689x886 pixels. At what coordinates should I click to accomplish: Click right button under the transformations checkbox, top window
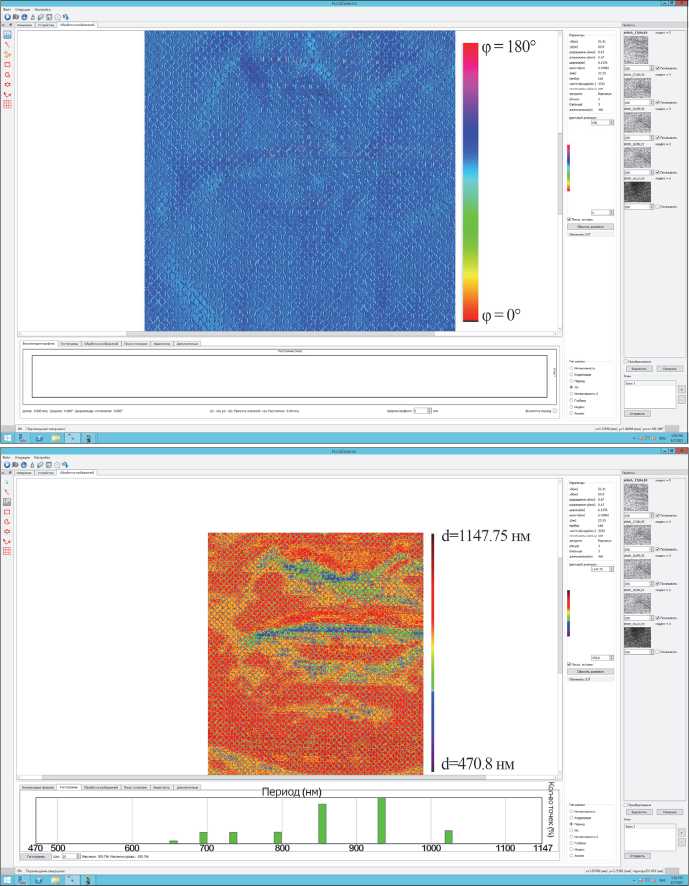point(669,369)
